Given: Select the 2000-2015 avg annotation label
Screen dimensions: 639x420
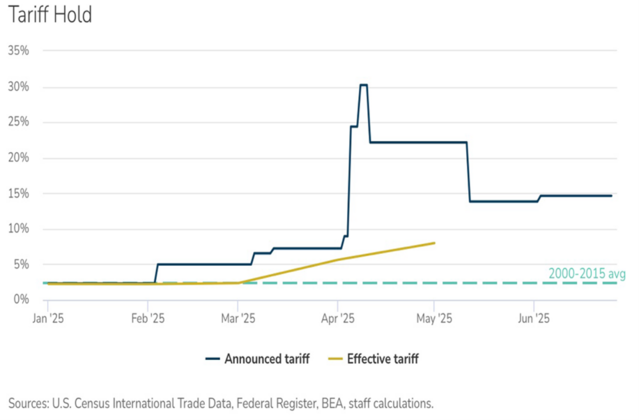Looking at the screenshot, I should point(588,273).
